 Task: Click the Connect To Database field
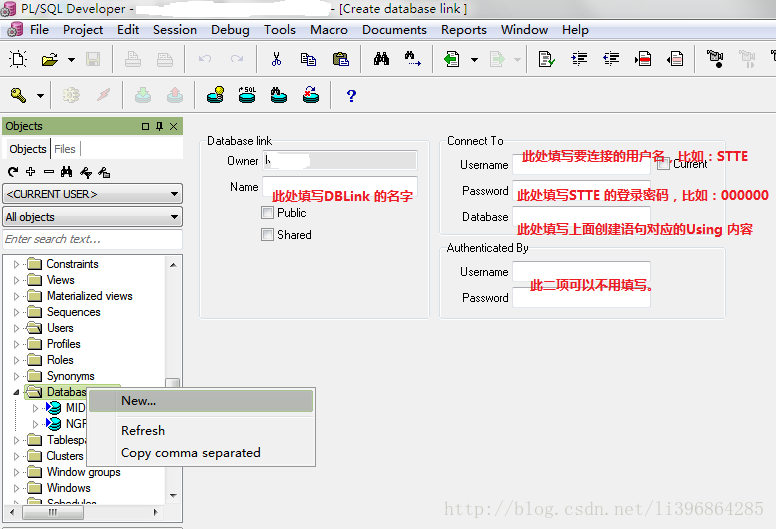(x=581, y=217)
